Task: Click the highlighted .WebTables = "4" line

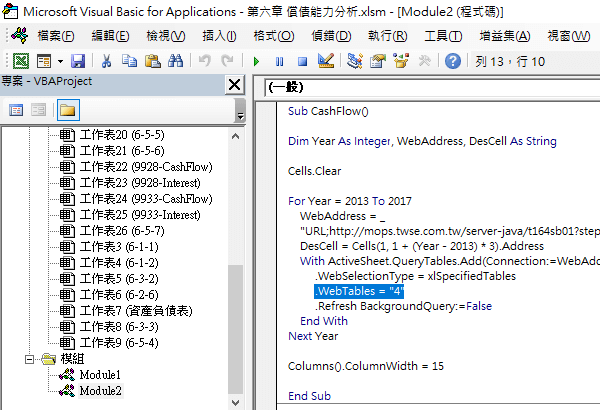Action: point(359,291)
